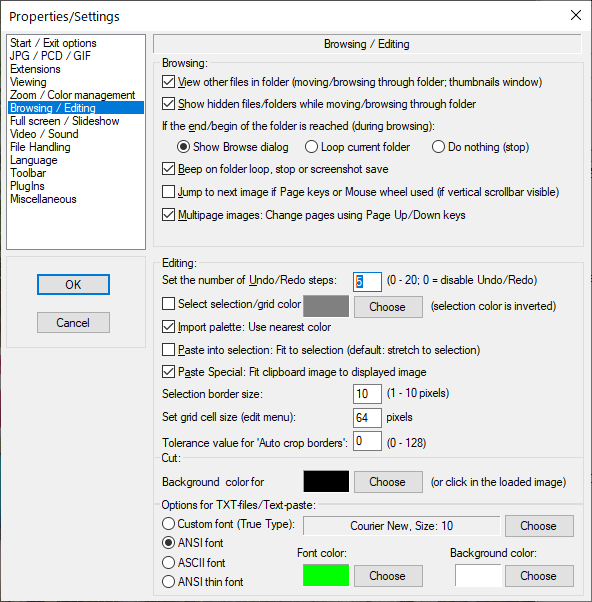This screenshot has width=592, height=602.
Task: Cancel the settings dialog
Action: pos(73,322)
